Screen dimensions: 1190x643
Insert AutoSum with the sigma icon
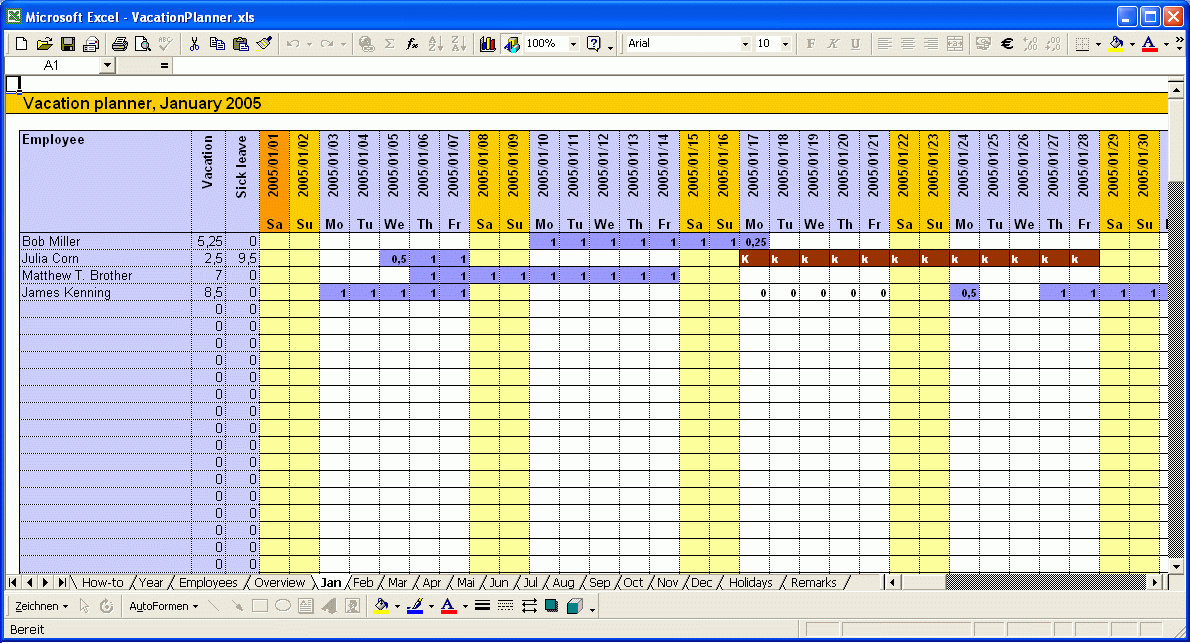pos(389,44)
